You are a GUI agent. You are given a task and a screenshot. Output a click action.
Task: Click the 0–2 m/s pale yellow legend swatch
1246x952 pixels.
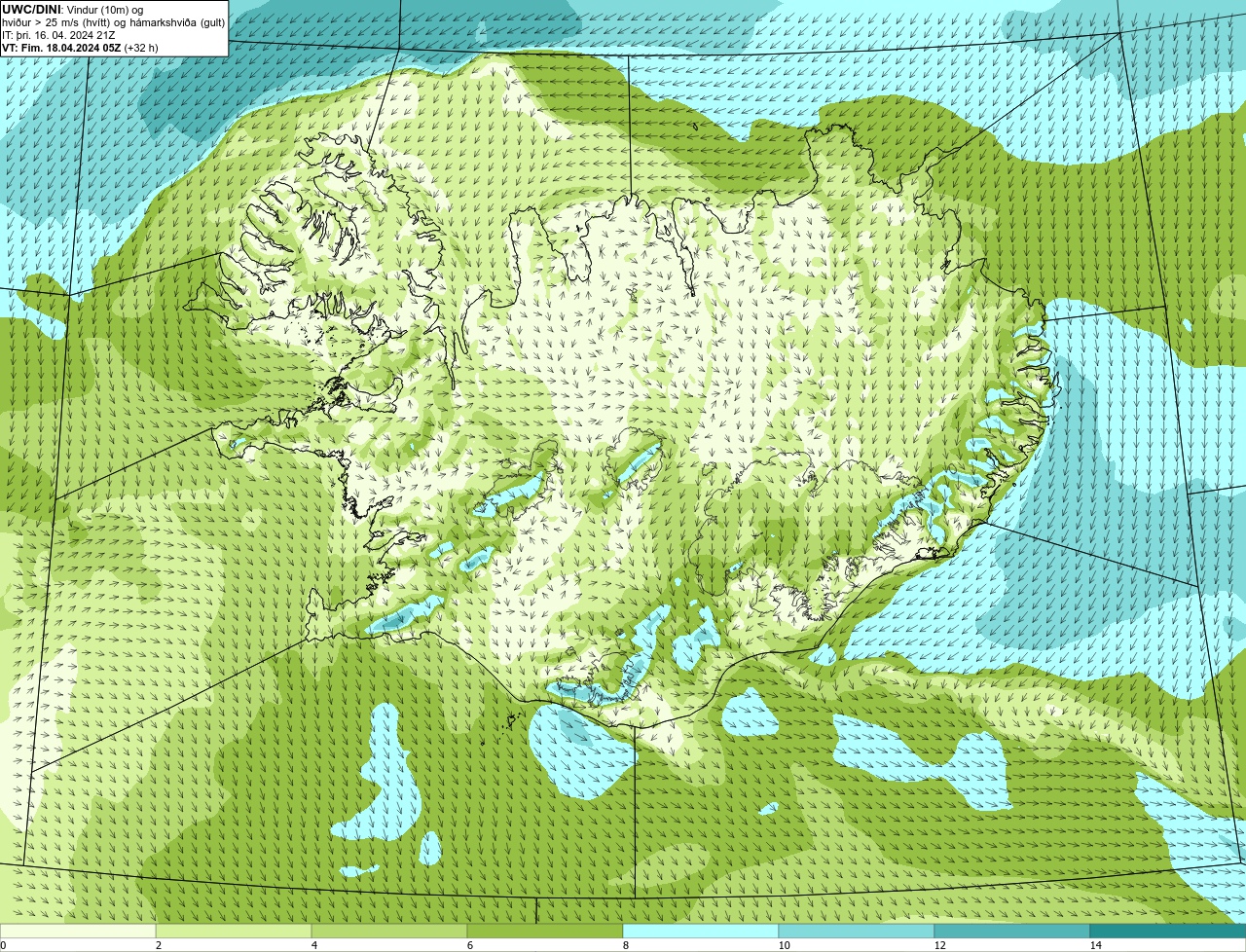78,931
